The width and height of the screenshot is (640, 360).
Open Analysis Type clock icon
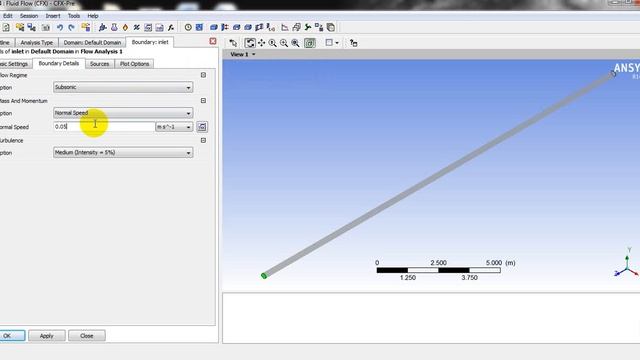pyautogui.click(x=188, y=27)
